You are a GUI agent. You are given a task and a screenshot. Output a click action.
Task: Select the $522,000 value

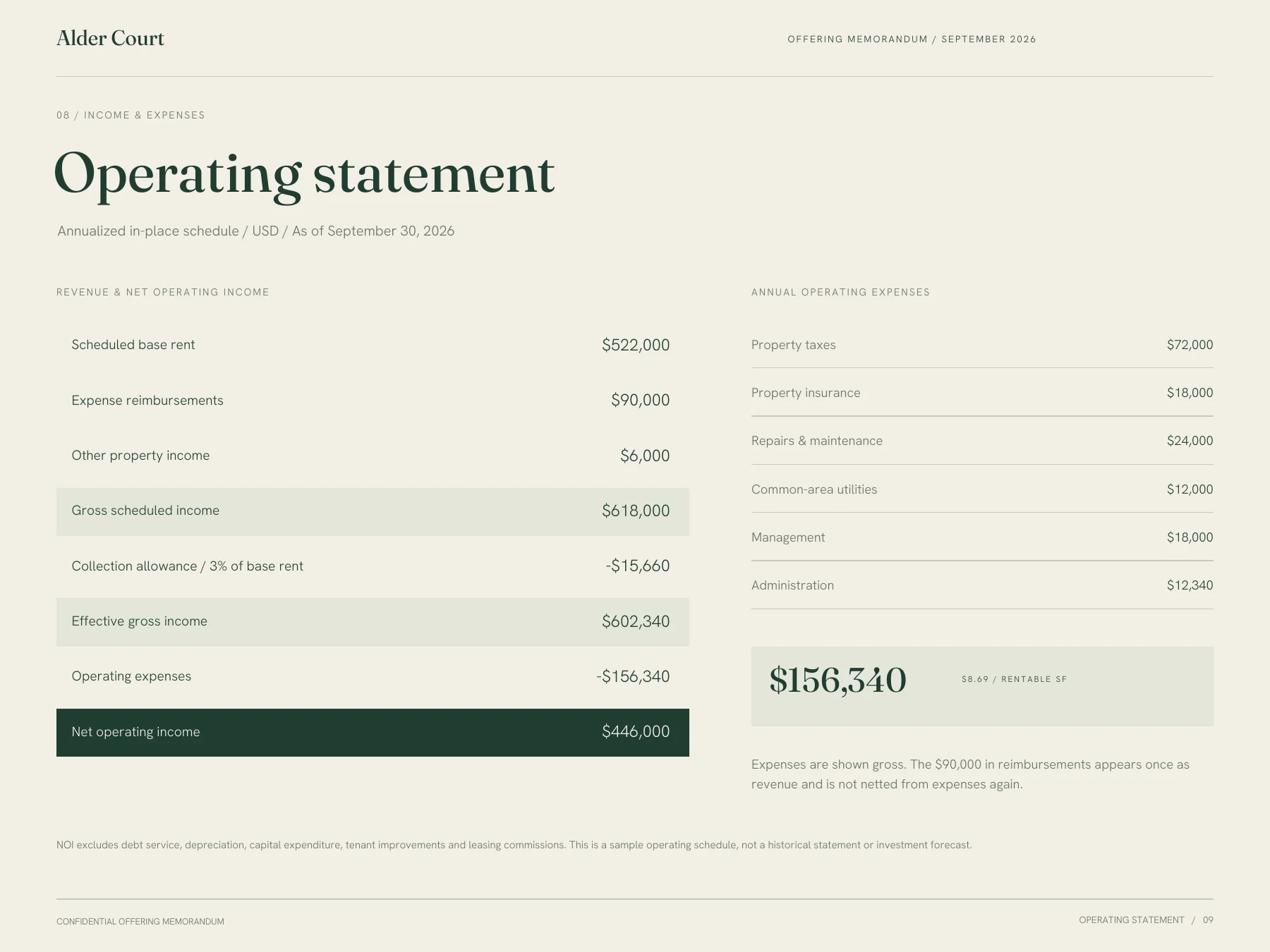click(x=636, y=345)
